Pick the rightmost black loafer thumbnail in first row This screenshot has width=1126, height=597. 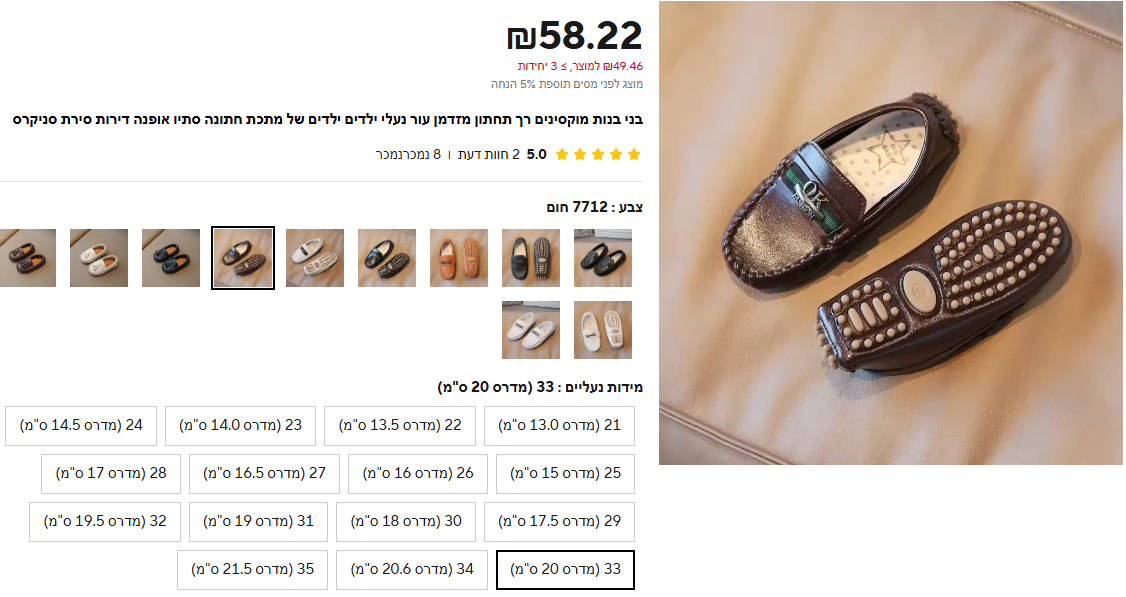pyautogui.click(x=602, y=258)
